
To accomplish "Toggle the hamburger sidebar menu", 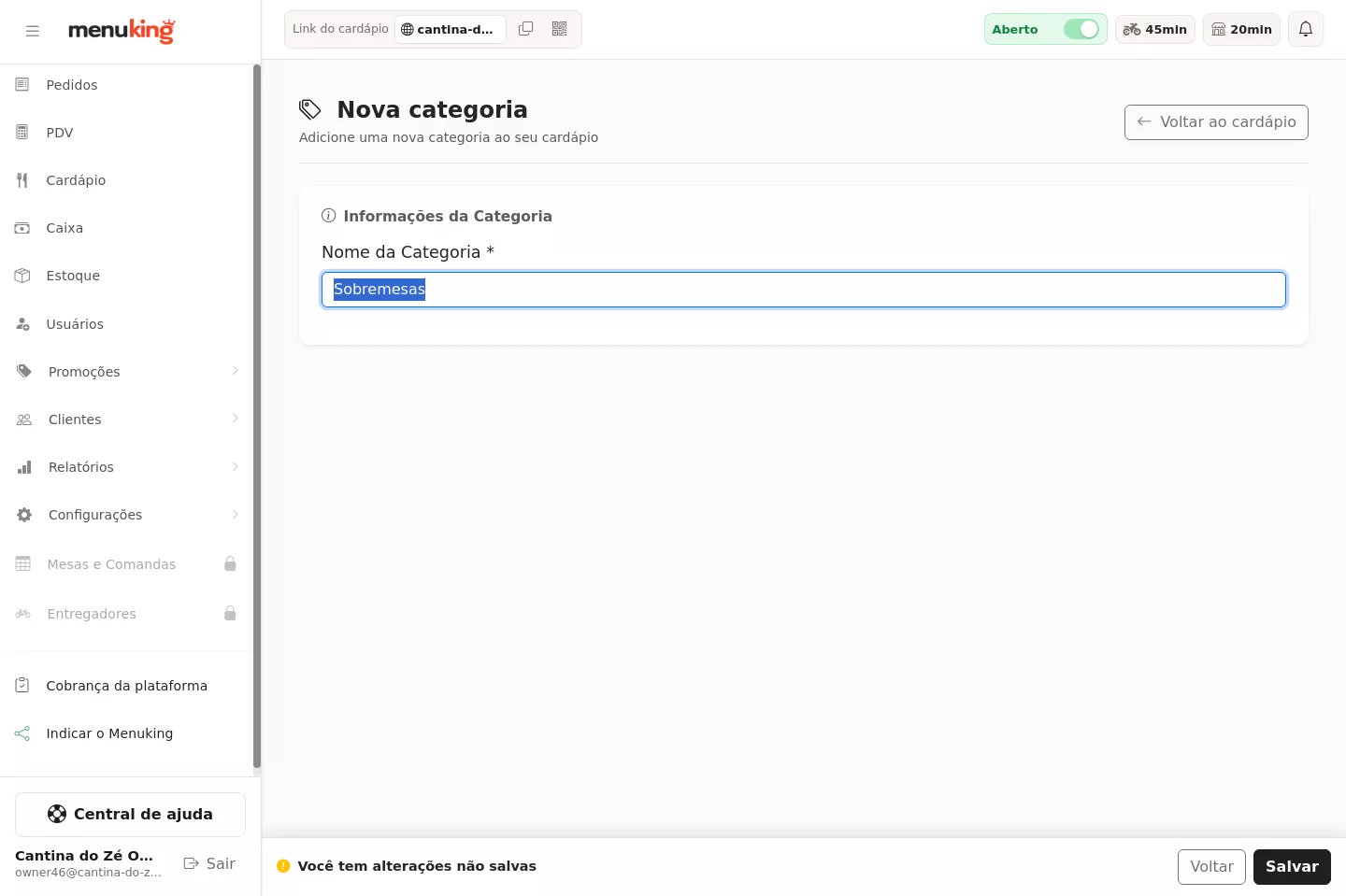I will [33, 31].
